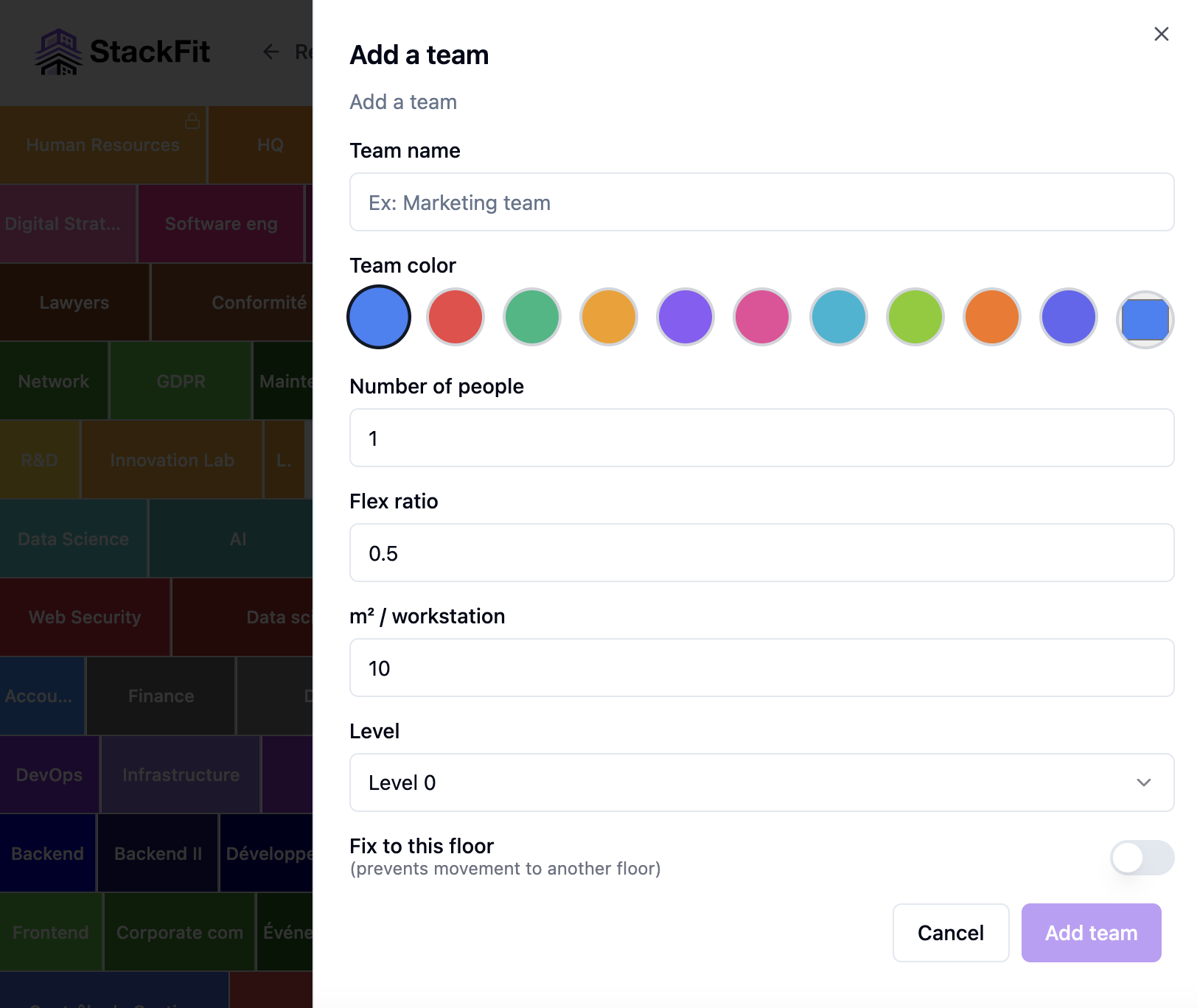This screenshot has width=1197, height=1008.
Task: Click the Team name input field
Action: pyautogui.click(x=761, y=203)
